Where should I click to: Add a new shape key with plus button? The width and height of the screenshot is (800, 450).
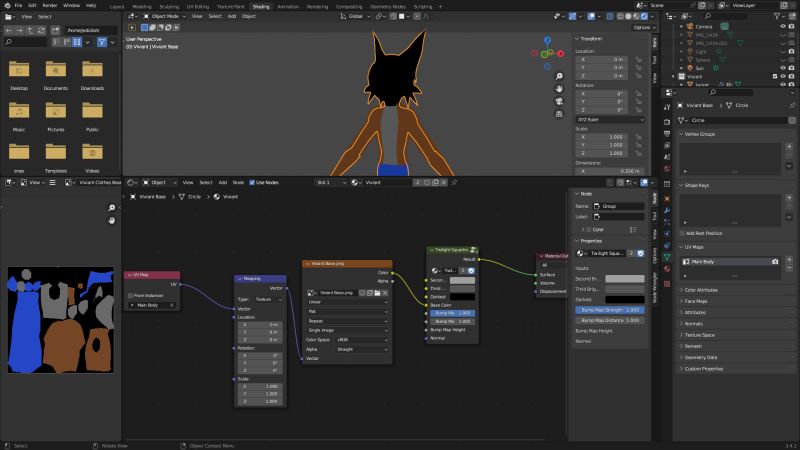coord(789,198)
